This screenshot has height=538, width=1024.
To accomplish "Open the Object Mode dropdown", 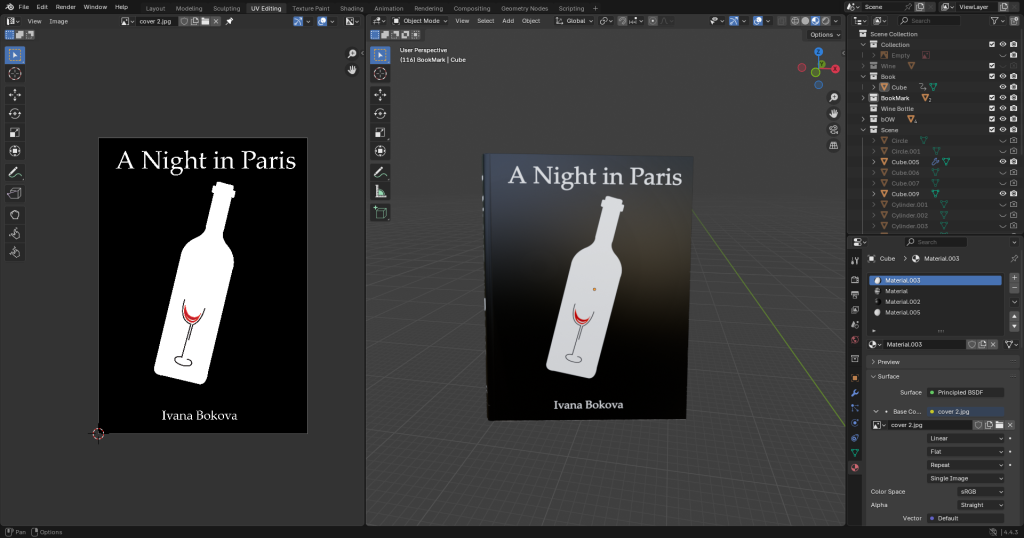I will [419, 20].
